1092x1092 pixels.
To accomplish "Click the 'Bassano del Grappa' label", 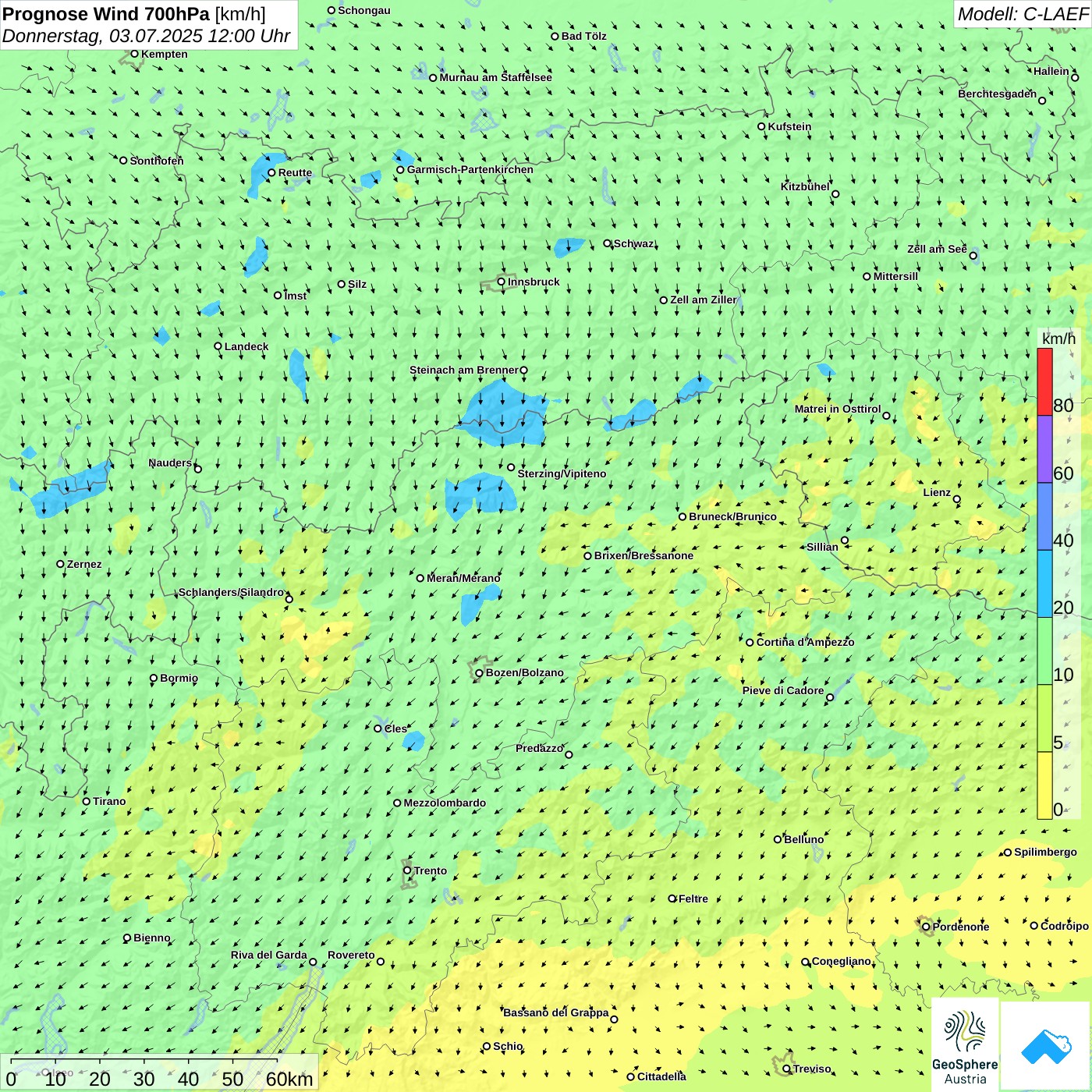I will (x=555, y=1012).
